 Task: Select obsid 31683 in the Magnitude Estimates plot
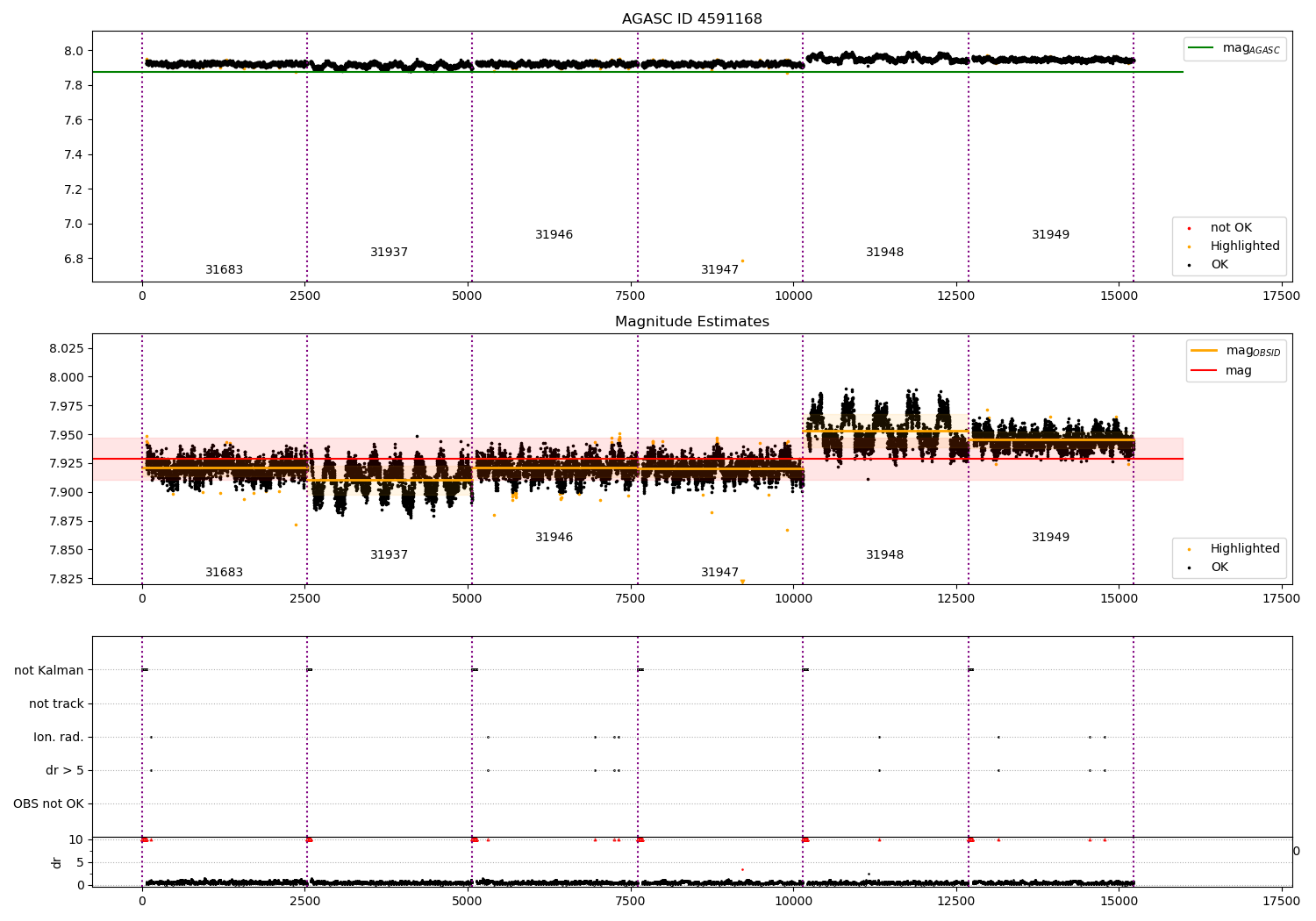pos(225,573)
